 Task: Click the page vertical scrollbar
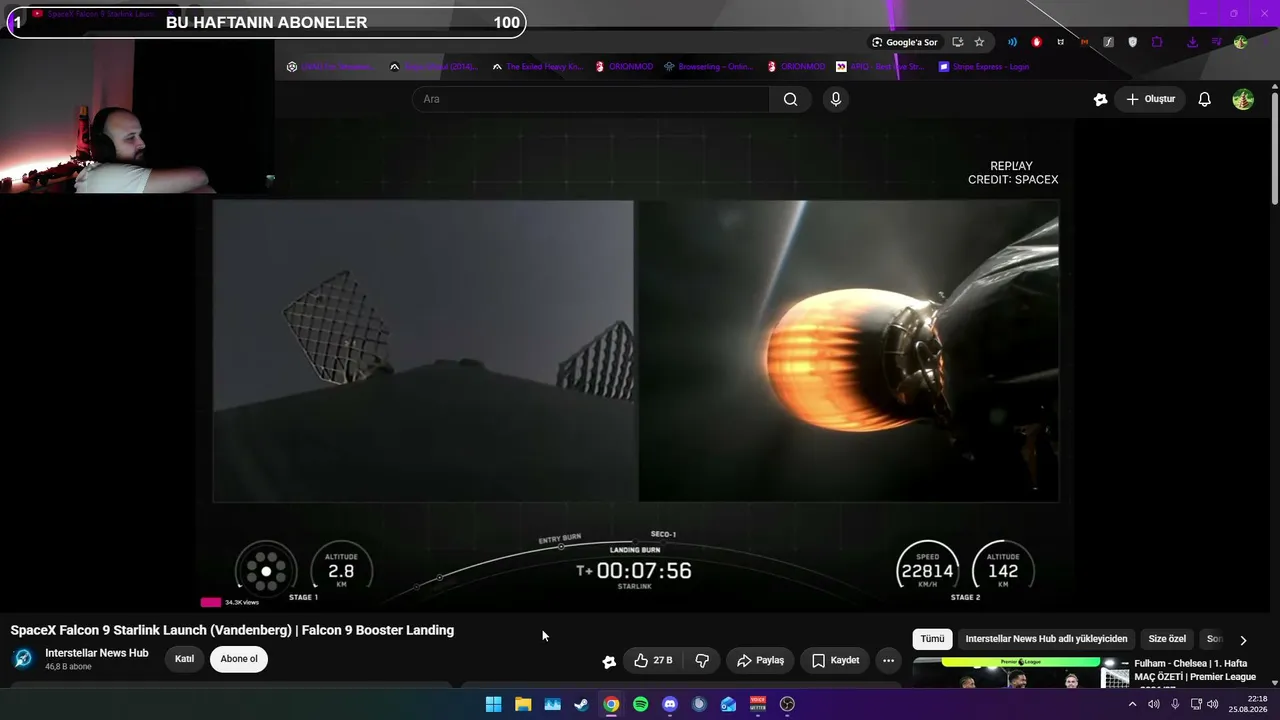pyautogui.click(x=1274, y=150)
